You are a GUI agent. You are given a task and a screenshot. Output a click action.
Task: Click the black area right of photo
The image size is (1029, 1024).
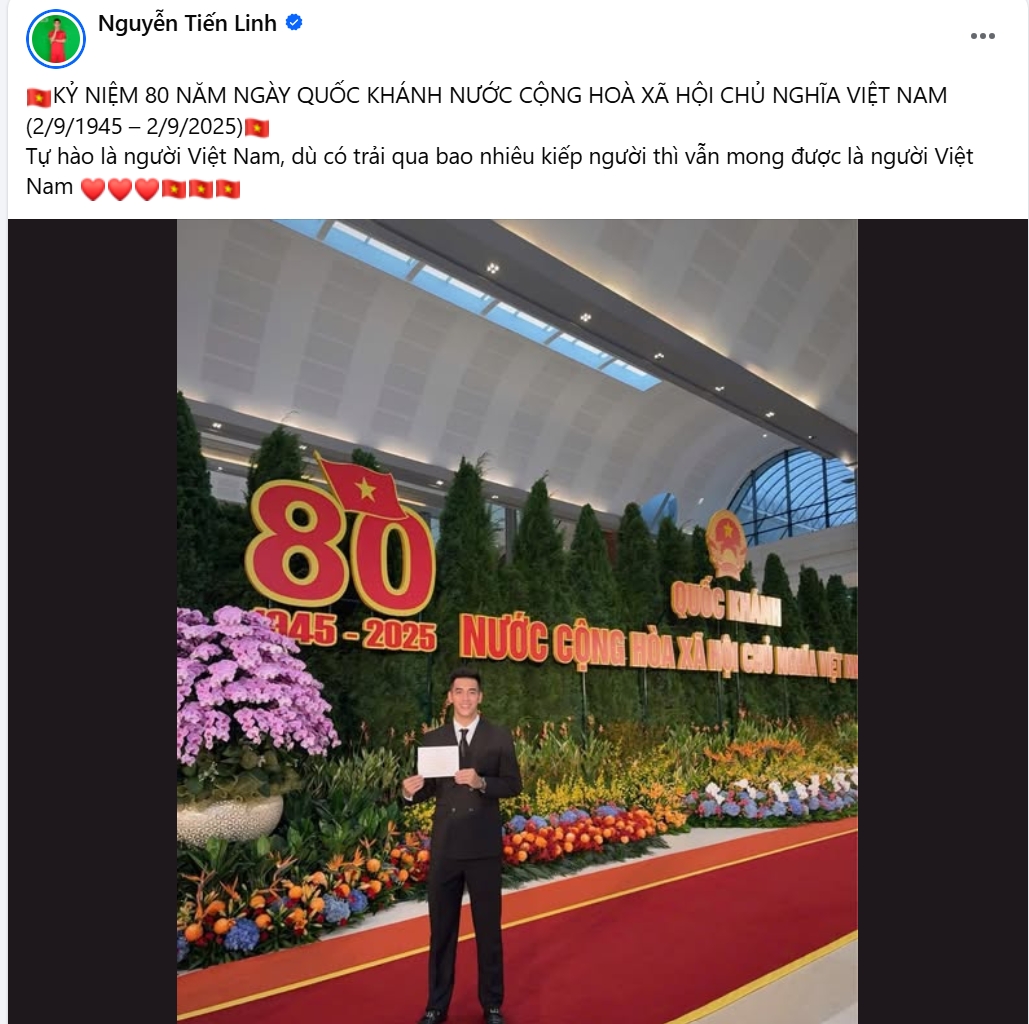pyautogui.click(x=942, y=621)
